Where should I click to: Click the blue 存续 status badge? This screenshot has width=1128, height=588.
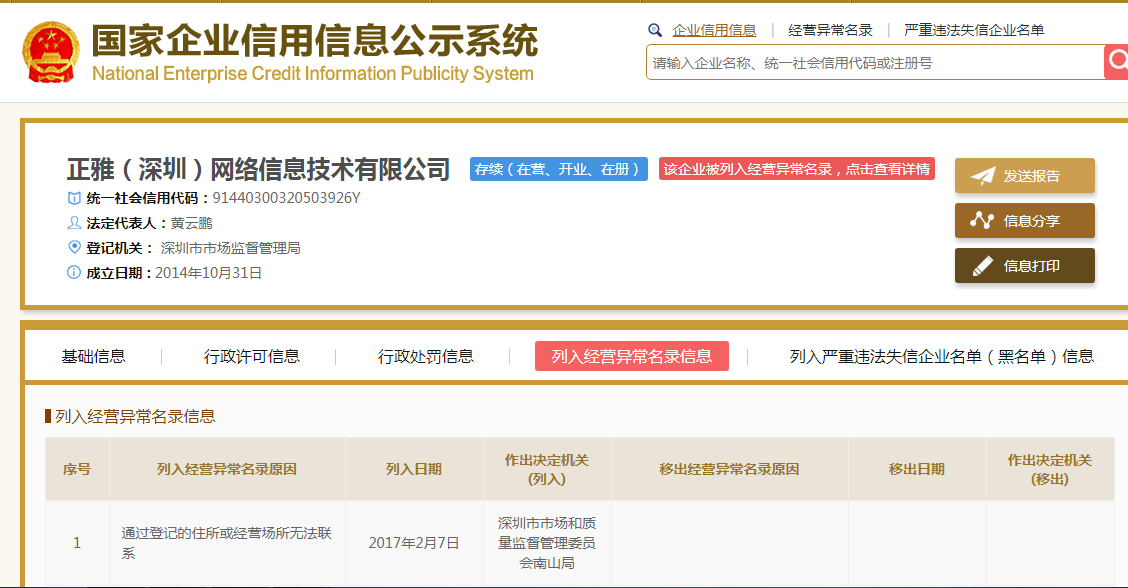click(x=558, y=169)
